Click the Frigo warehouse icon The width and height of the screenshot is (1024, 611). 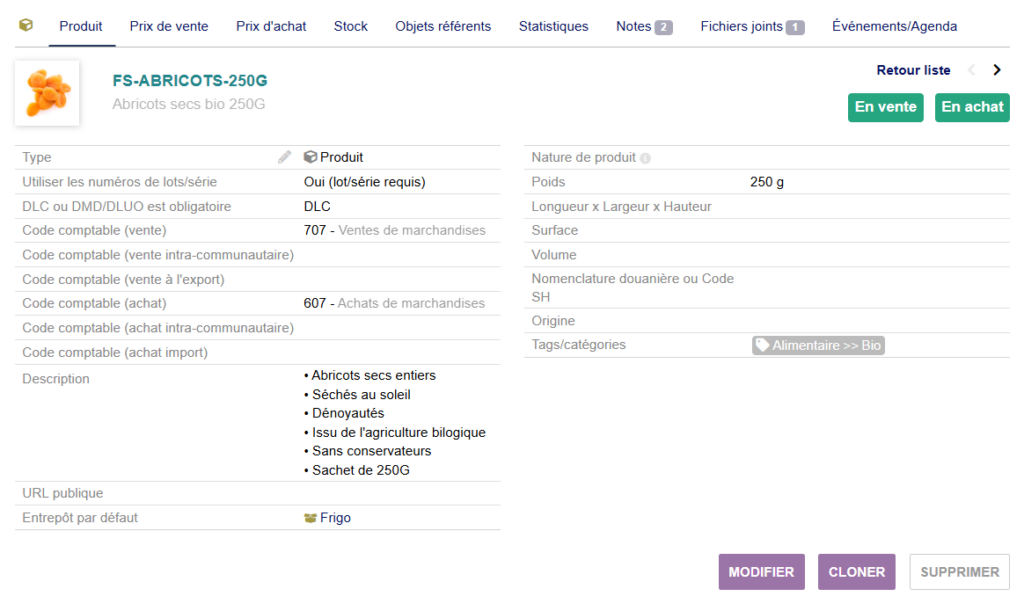point(310,518)
